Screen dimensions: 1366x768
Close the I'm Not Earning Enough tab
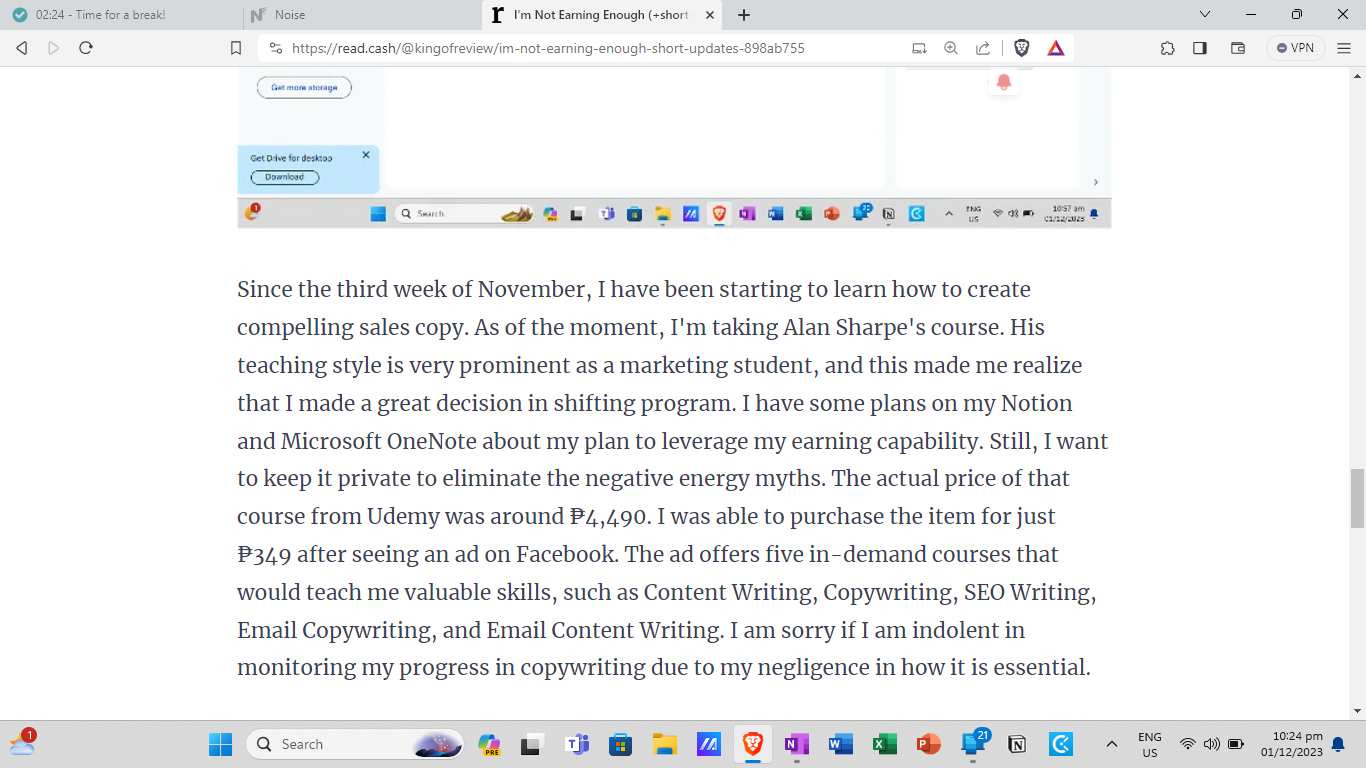point(710,15)
